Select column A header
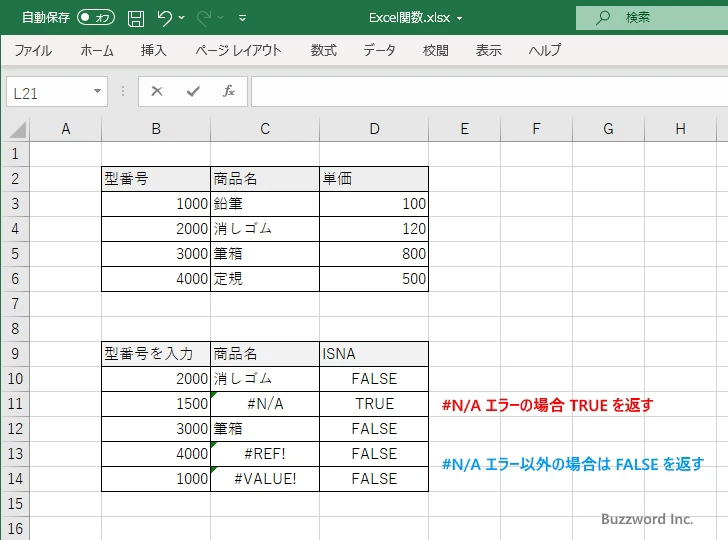Image resolution: width=728 pixels, height=540 pixels. pyautogui.click(x=65, y=129)
